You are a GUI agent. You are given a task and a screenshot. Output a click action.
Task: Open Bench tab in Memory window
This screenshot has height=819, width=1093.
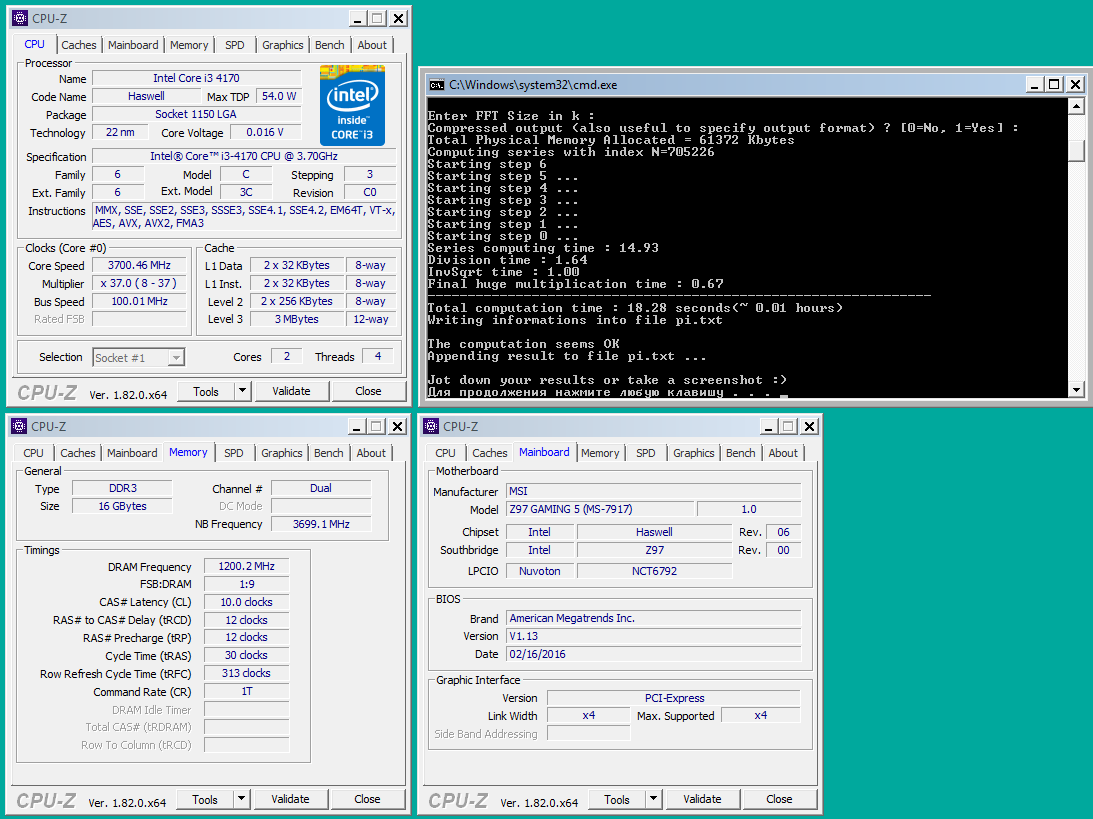(x=328, y=452)
